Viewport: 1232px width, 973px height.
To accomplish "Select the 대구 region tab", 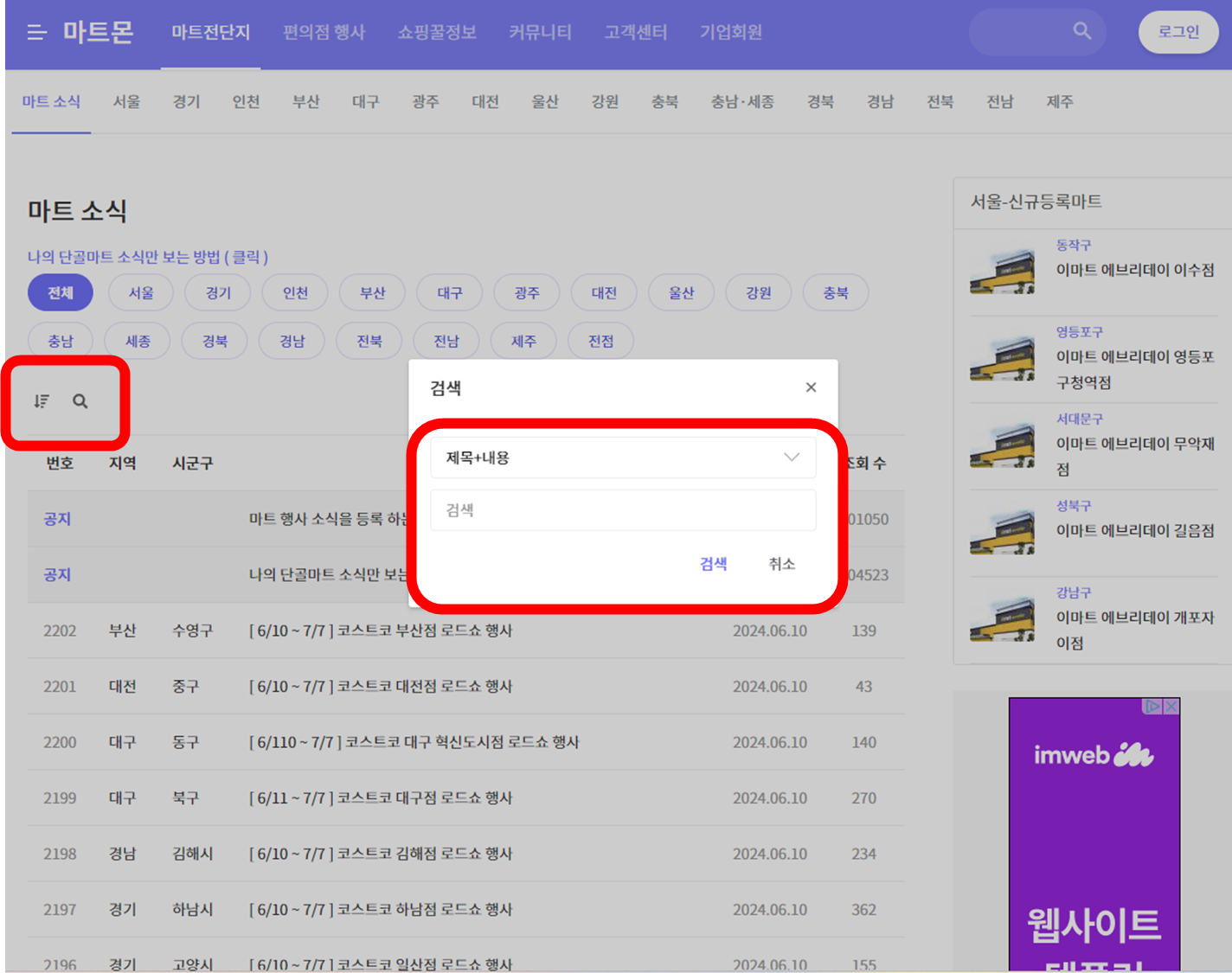I will 364,101.
